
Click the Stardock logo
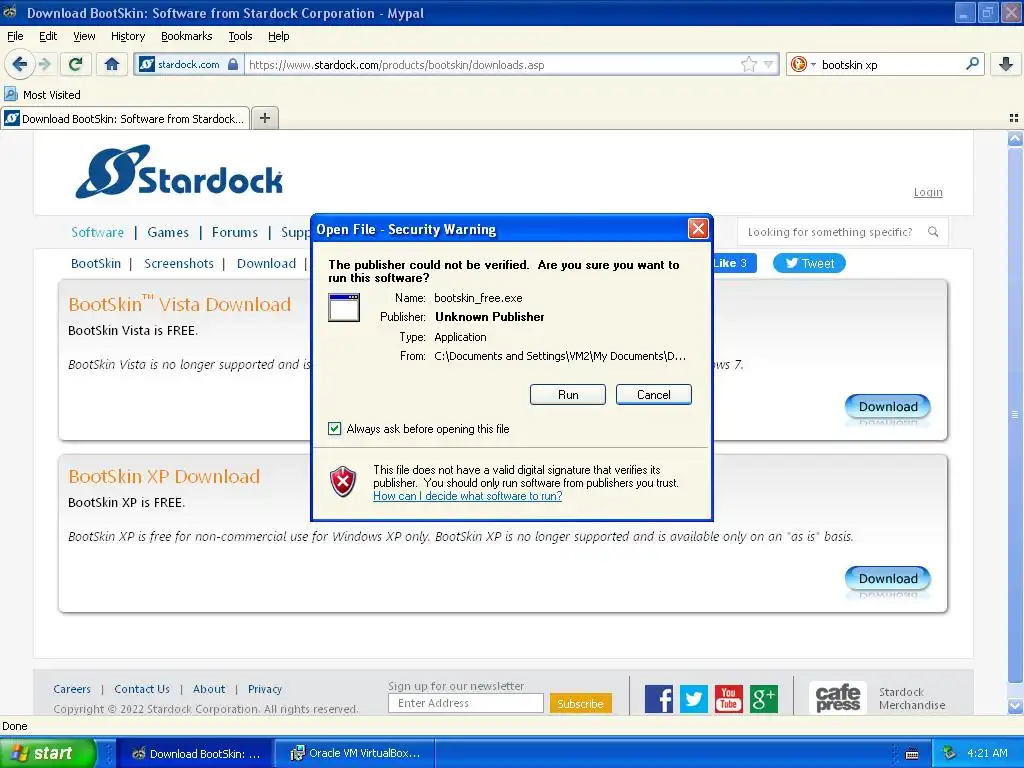tap(179, 172)
